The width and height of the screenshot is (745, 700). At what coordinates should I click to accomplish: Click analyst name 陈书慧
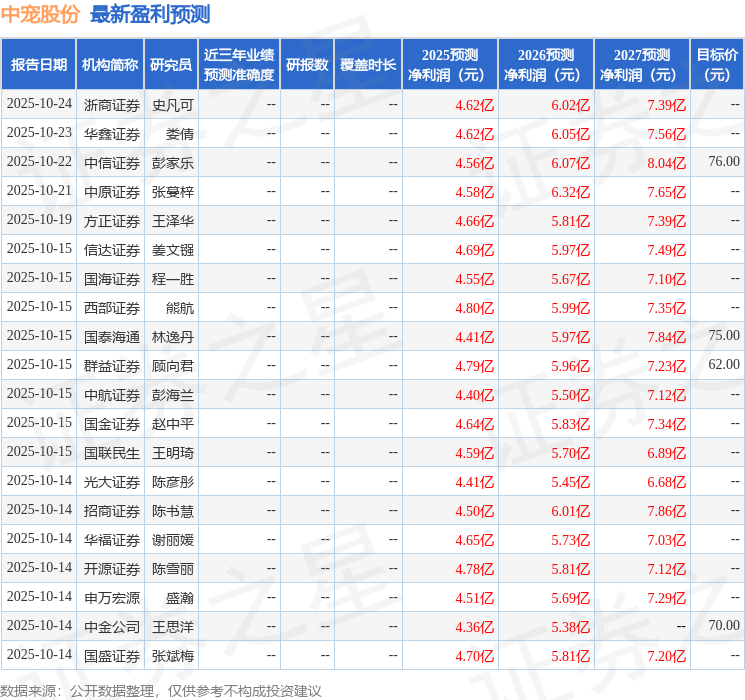point(173,511)
